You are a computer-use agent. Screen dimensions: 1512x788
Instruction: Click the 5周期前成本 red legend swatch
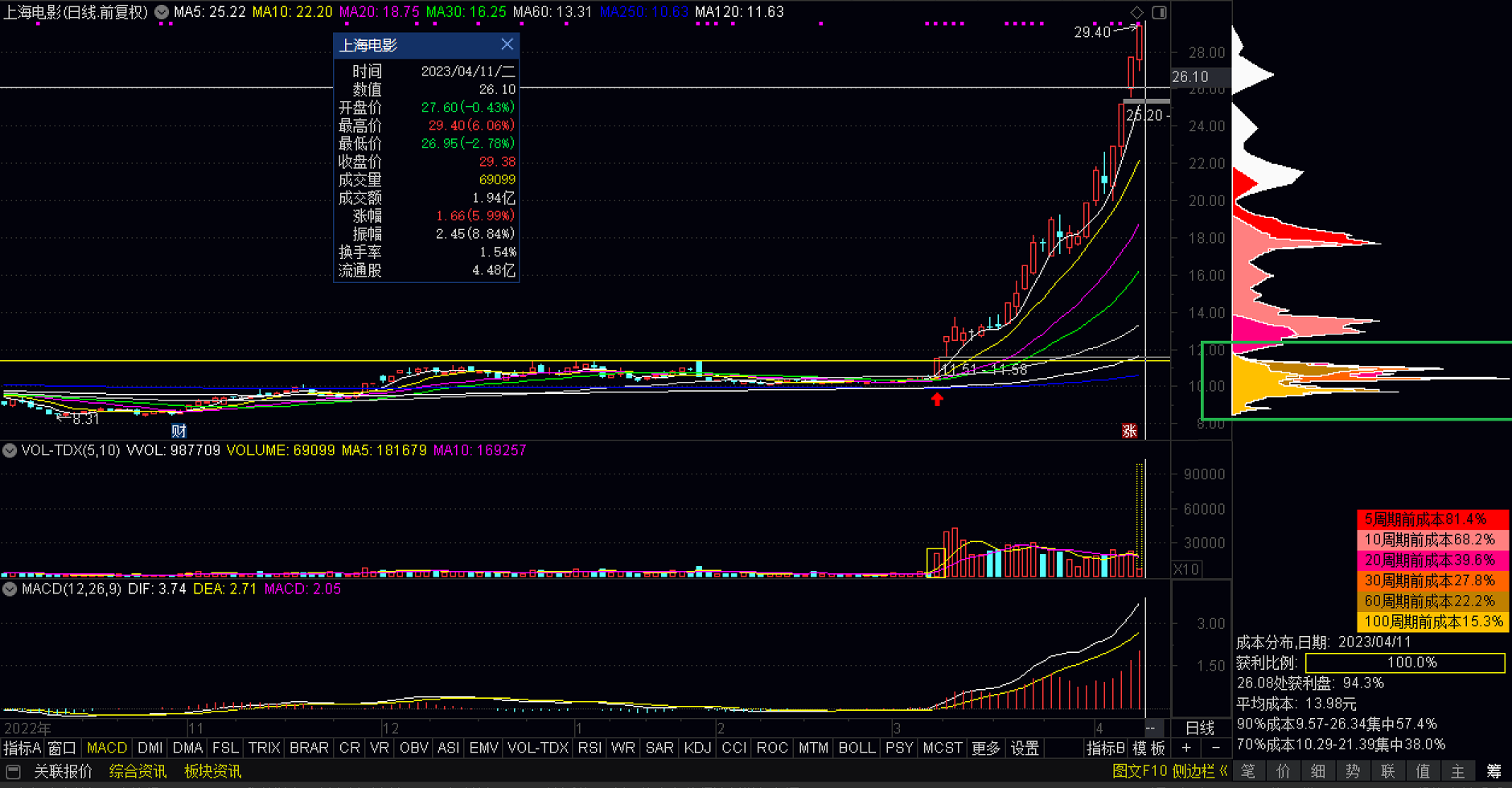pyautogui.click(x=1432, y=519)
